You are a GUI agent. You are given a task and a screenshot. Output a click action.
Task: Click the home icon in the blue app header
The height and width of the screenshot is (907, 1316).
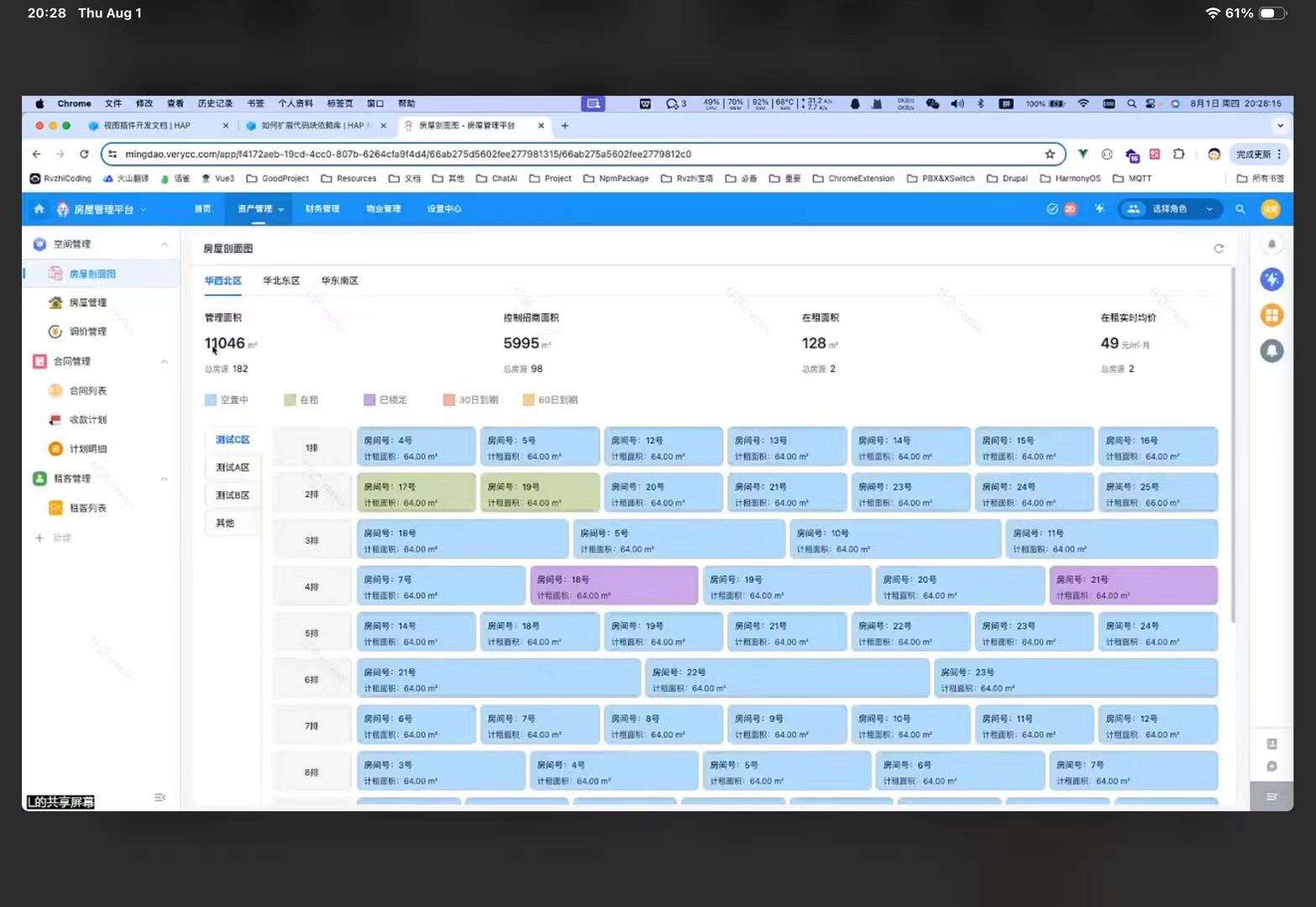pyautogui.click(x=39, y=209)
